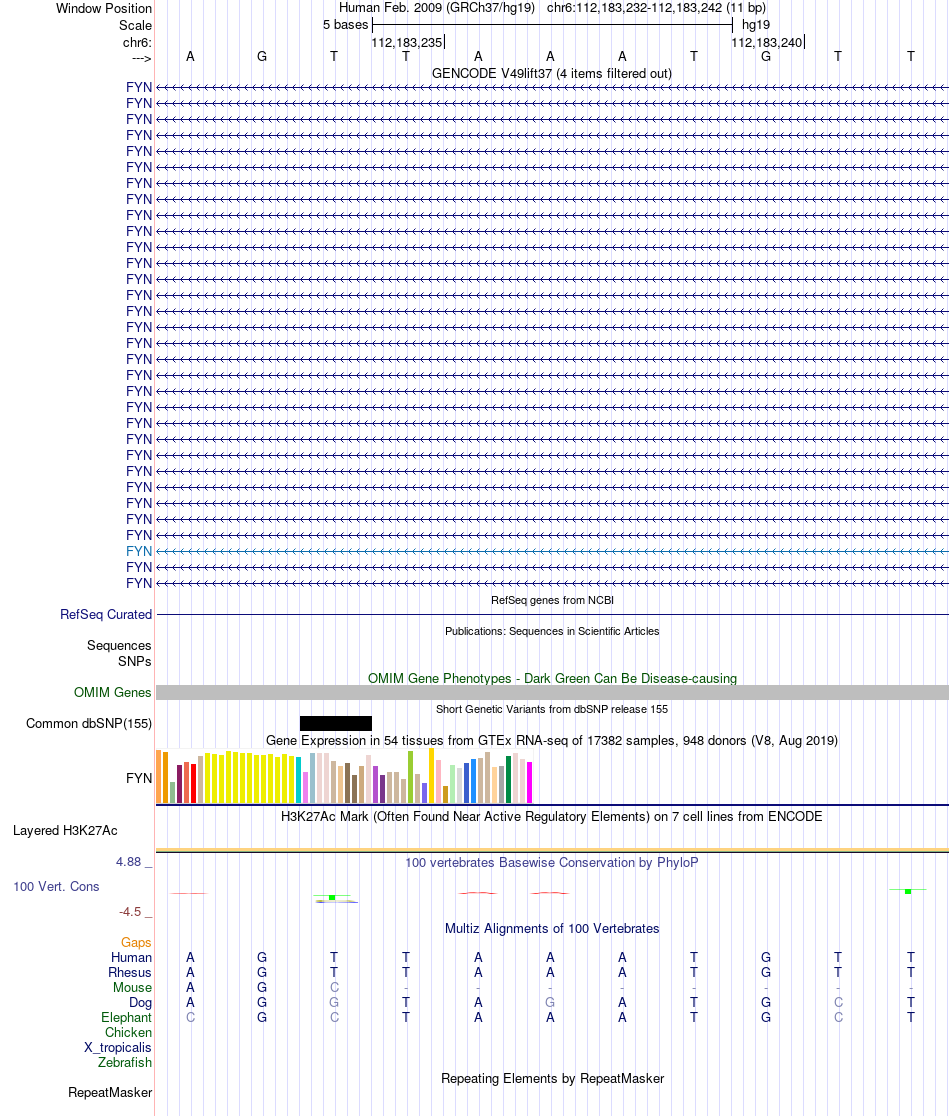The width and height of the screenshot is (950, 1116).
Task: Click the Sequences track label
Action: (x=119, y=646)
